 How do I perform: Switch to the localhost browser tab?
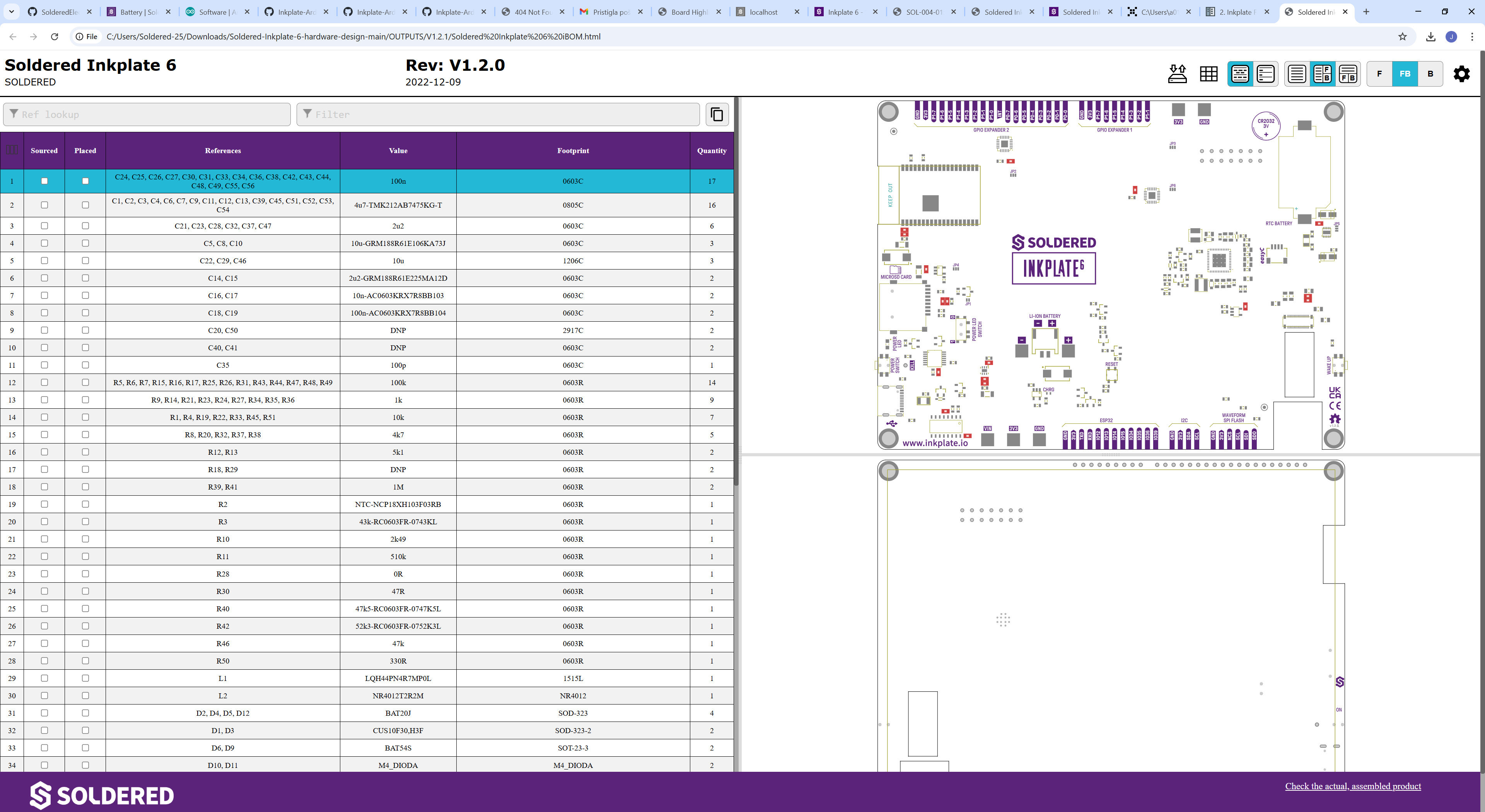[x=763, y=12]
